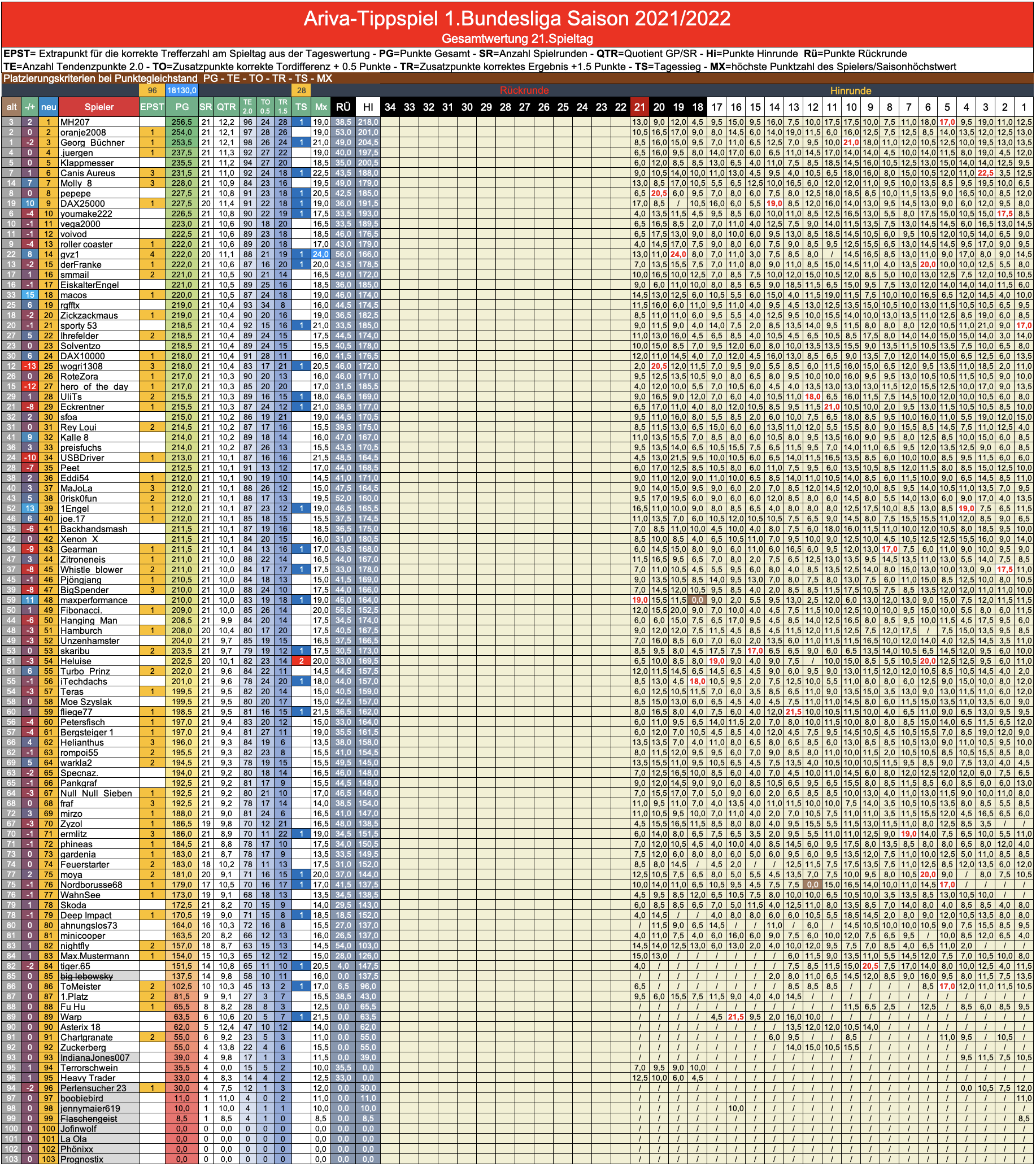The width and height of the screenshot is (1036, 1167).
Task: Select the Rückrunde section label
Action: [x=524, y=90]
